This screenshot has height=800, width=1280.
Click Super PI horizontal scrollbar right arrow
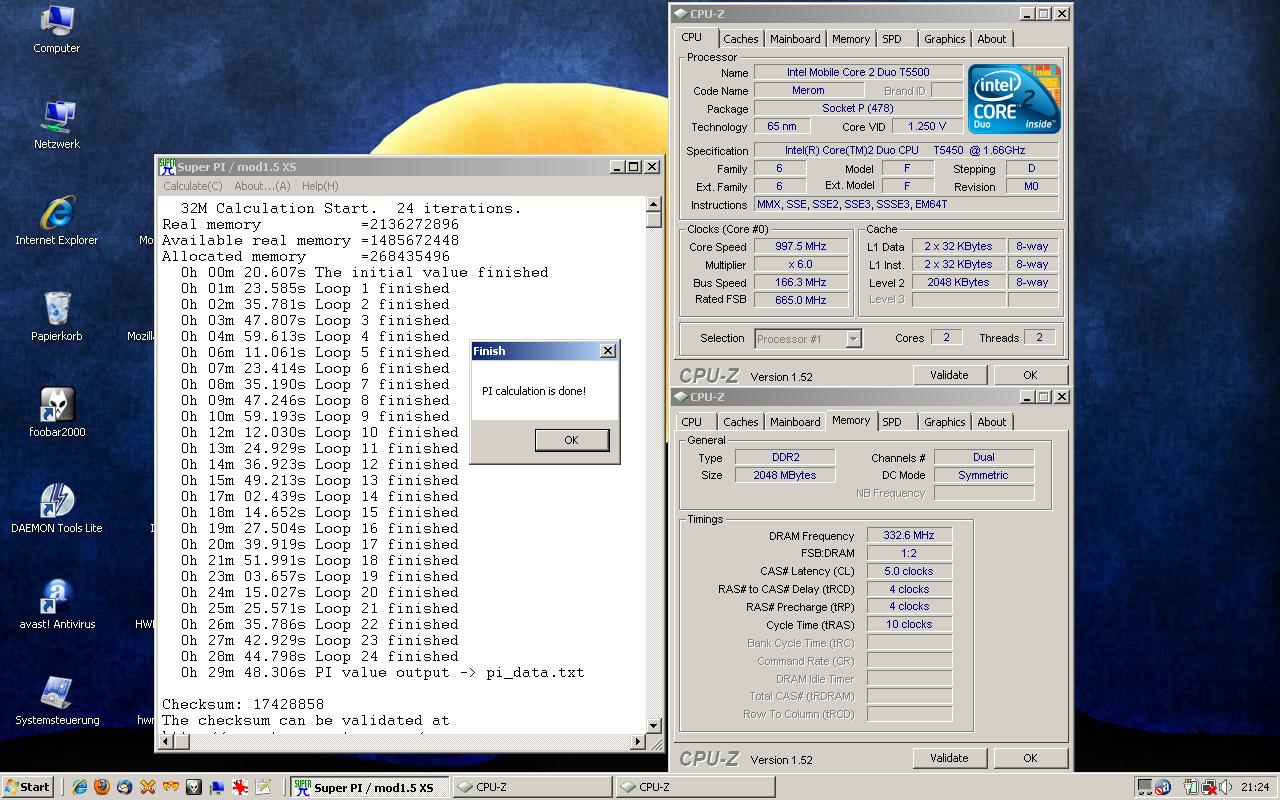click(x=639, y=742)
